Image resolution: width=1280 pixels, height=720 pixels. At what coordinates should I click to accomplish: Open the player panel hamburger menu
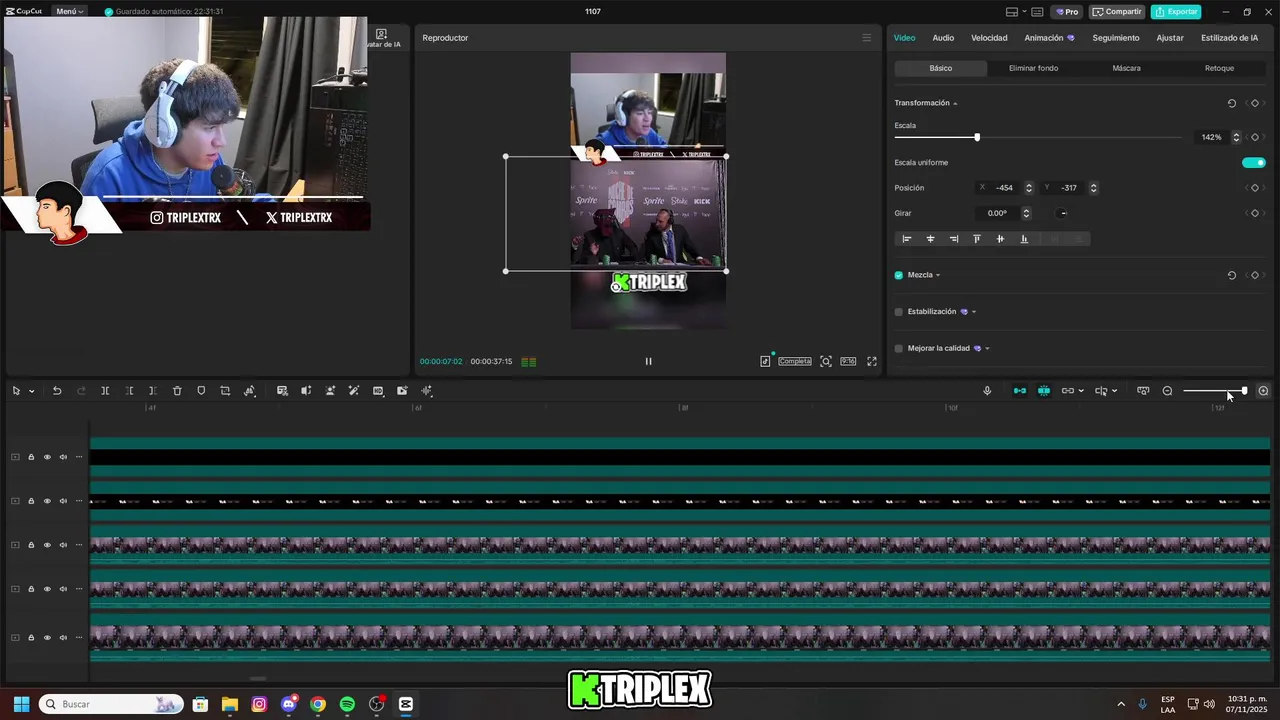pyautogui.click(x=866, y=38)
